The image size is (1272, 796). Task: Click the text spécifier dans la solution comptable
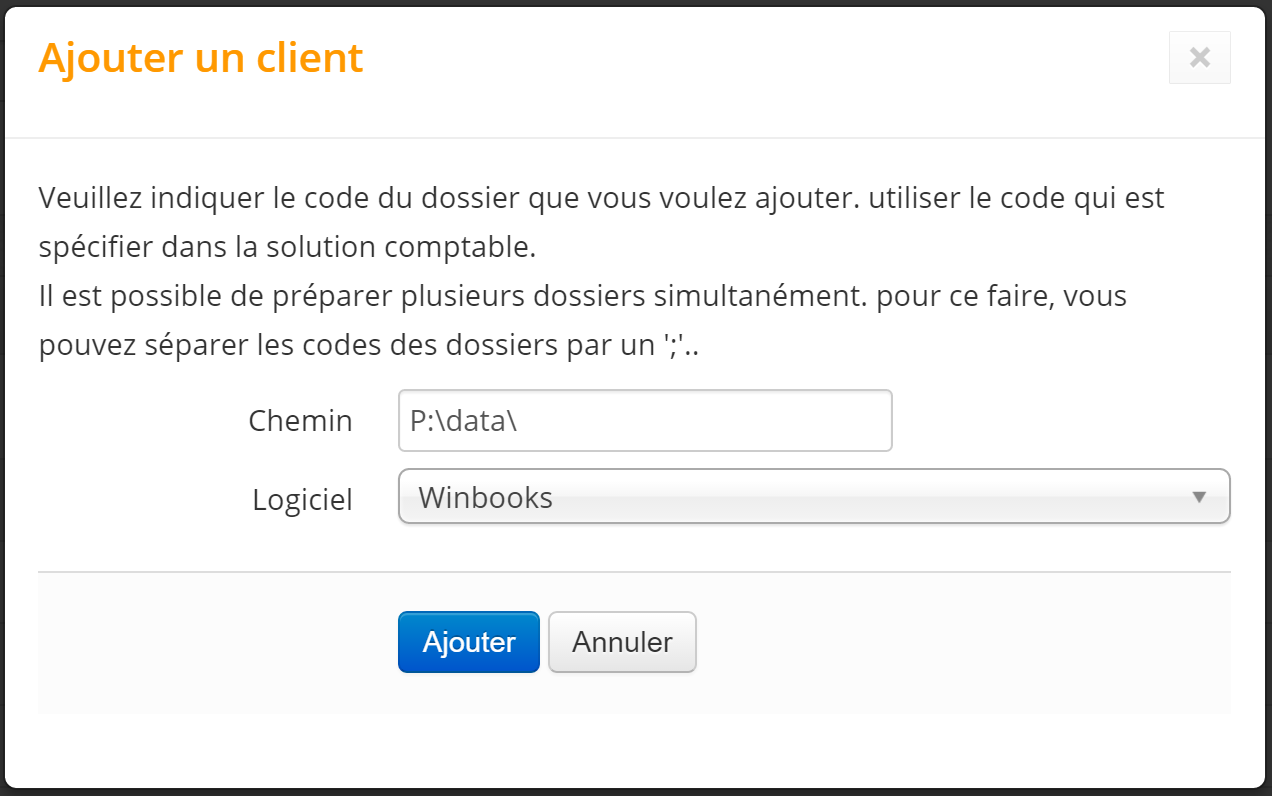pyautogui.click(x=287, y=247)
